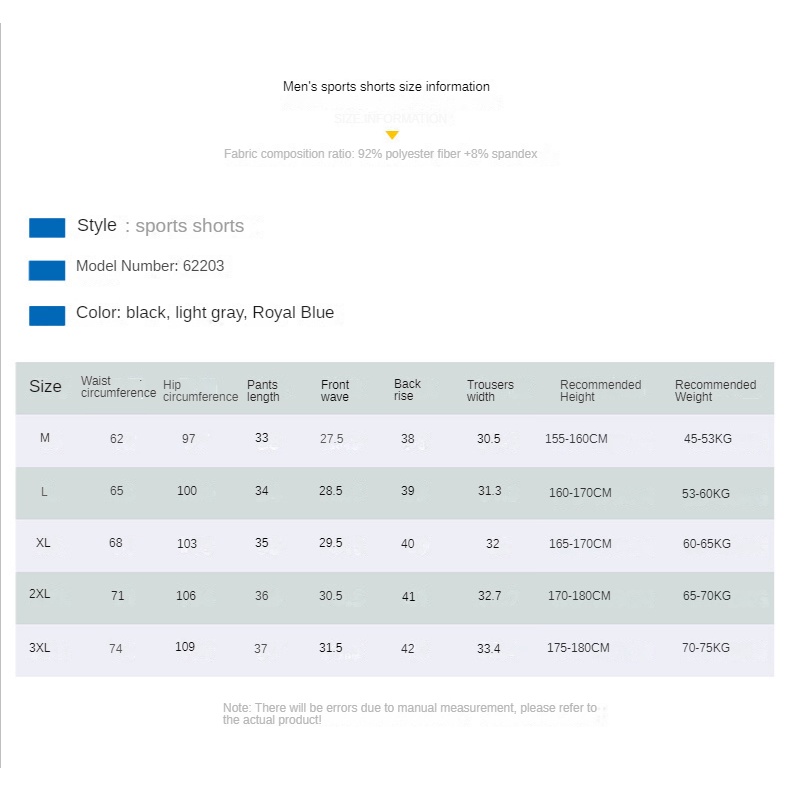Click the Recommended Weight column header
Image resolution: width=790 pixels, height=790 pixels.
point(715,391)
